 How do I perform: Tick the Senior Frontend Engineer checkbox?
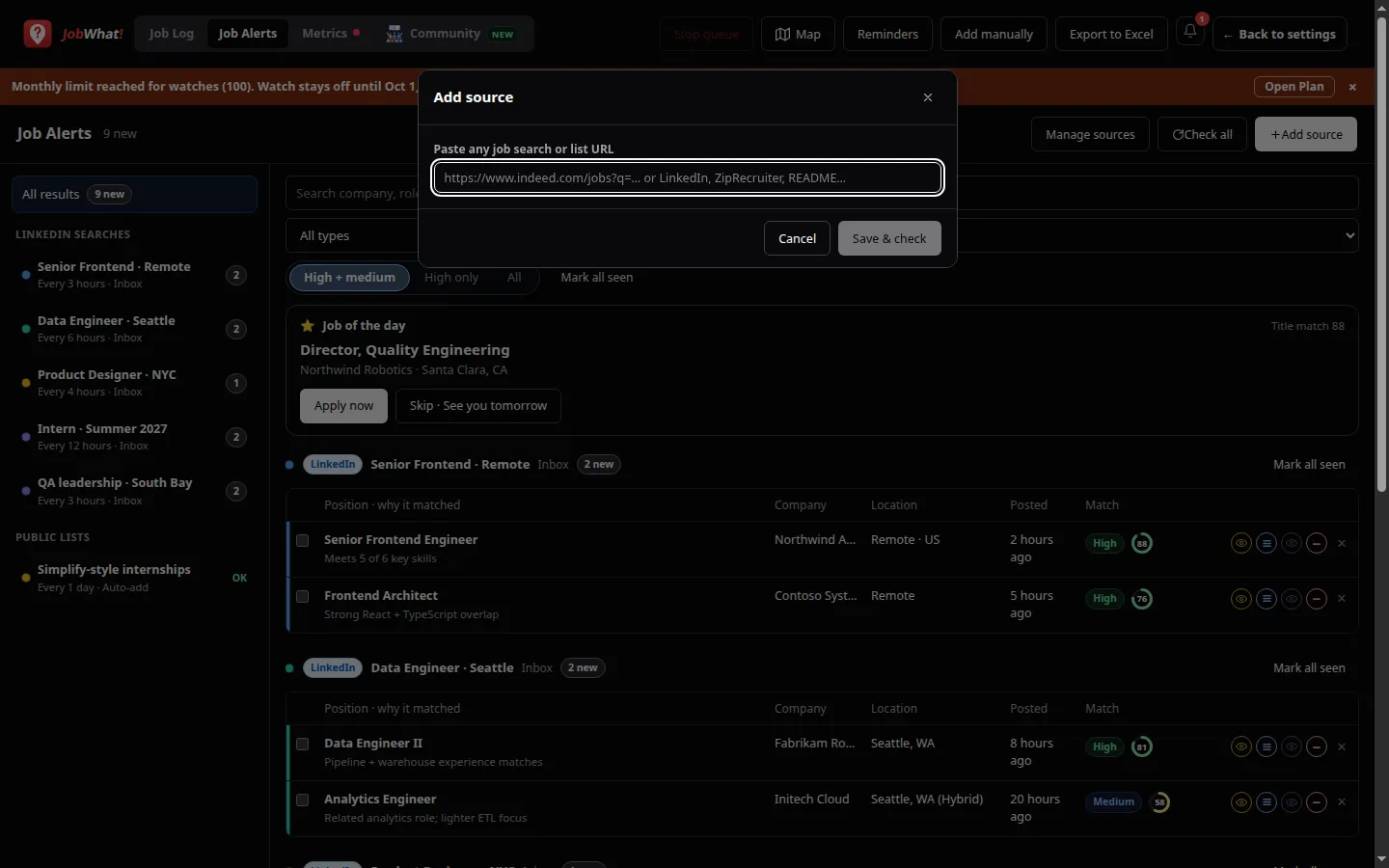tap(303, 541)
